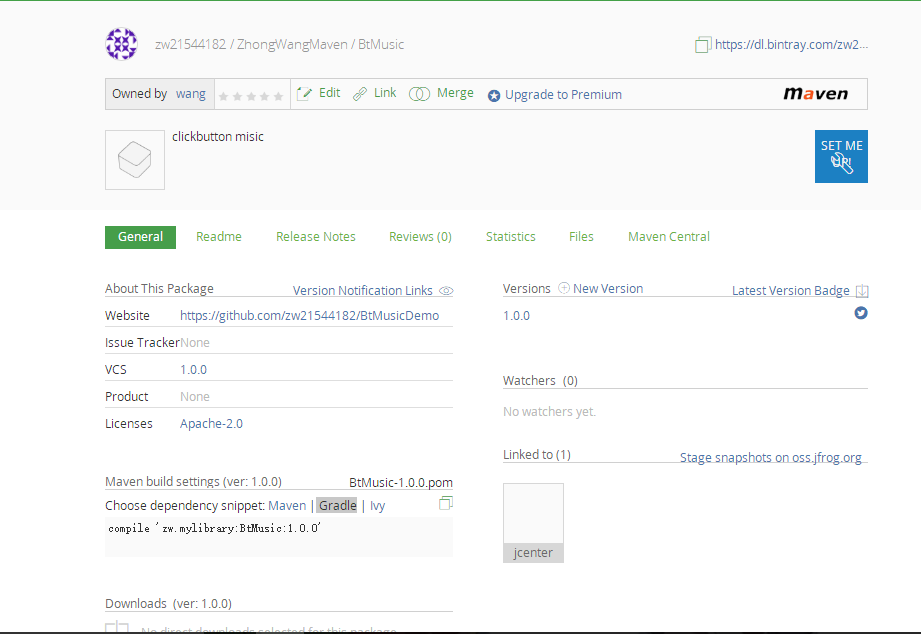Switch to the Release Notes tab
Viewport: 921px width, 634px height.
315,237
